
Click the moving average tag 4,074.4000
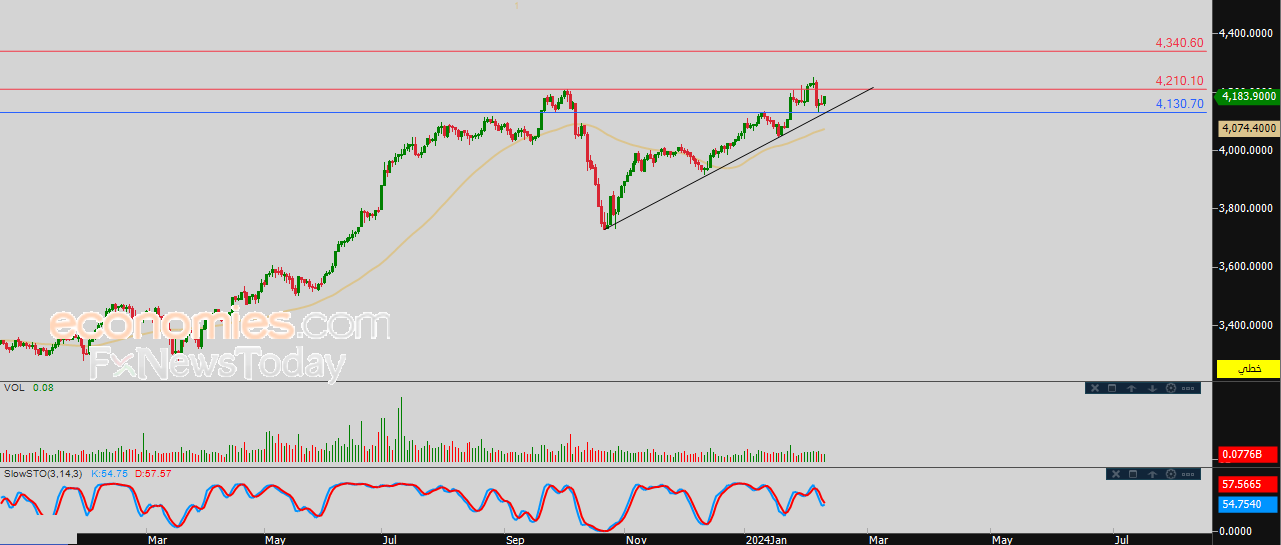point(1248,128)
